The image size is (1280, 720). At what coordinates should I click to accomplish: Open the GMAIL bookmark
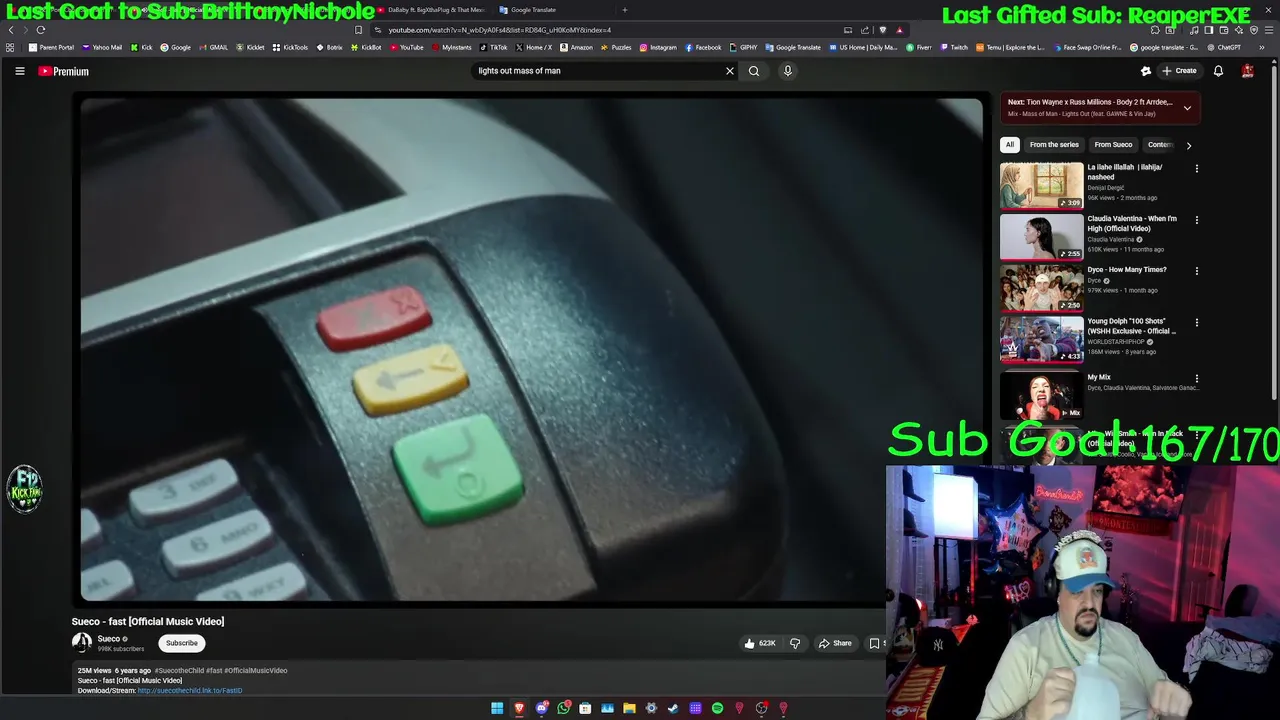click(x=214, y=47)
